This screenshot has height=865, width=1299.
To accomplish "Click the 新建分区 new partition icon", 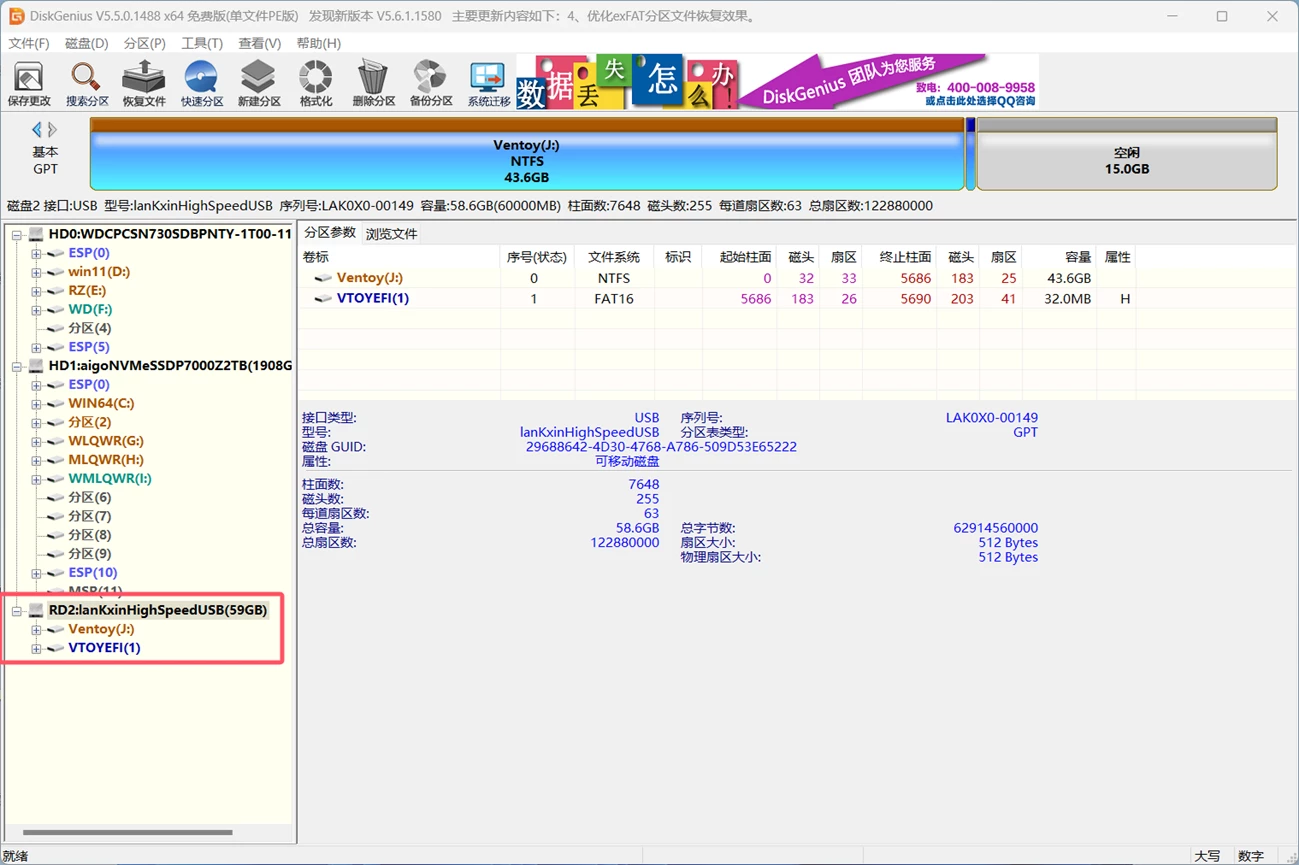I will (x=258, y=84).
